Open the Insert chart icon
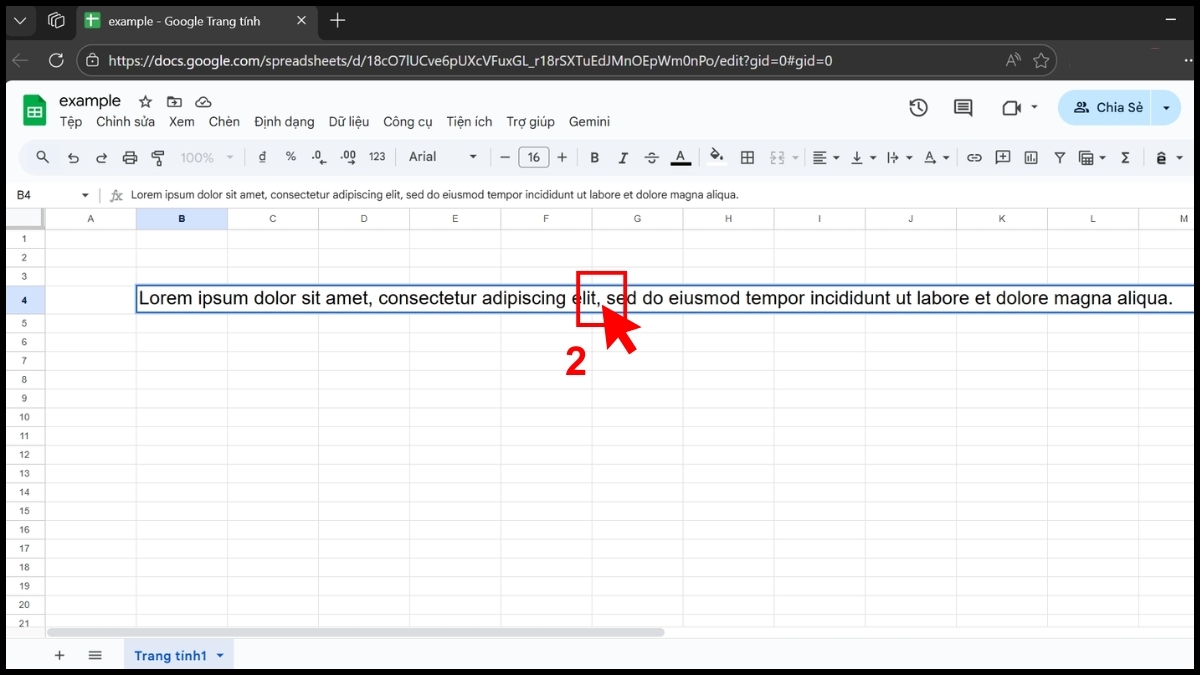The width and height of the screenshot is (1200, 675). point(1031,157)
